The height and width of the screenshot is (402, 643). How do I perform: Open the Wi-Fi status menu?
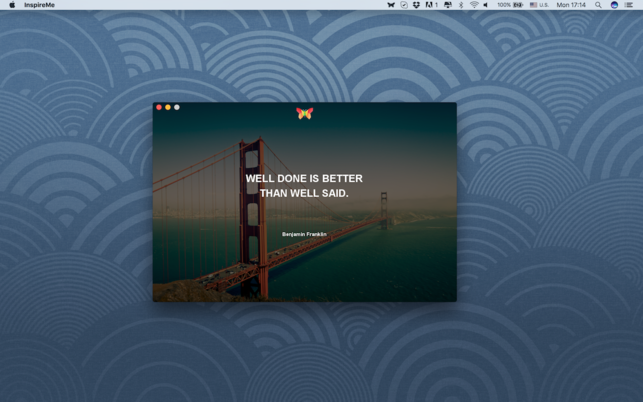click(x=474, y=5)
